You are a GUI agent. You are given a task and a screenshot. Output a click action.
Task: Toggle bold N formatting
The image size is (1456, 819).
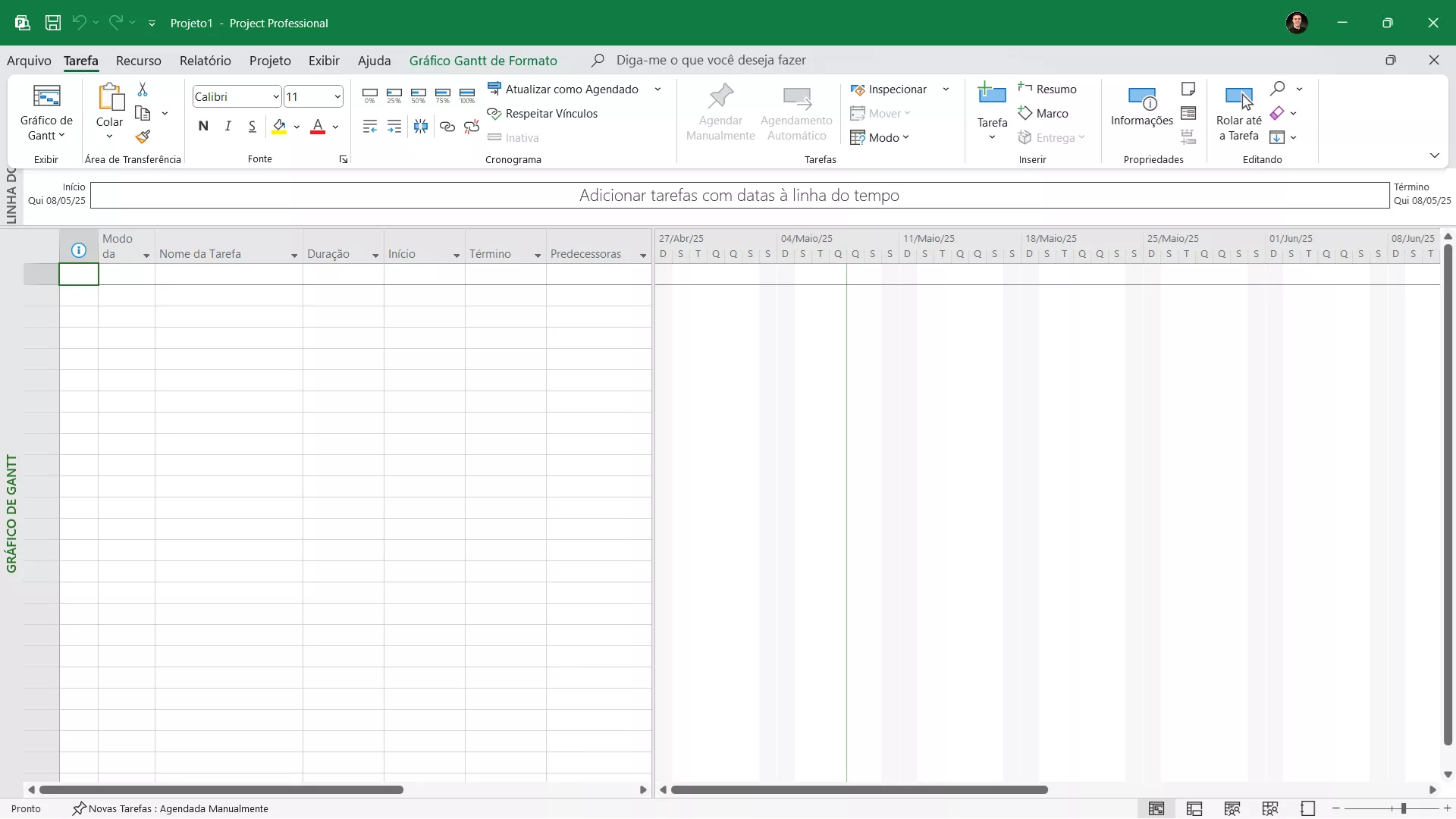click(203, 127)
